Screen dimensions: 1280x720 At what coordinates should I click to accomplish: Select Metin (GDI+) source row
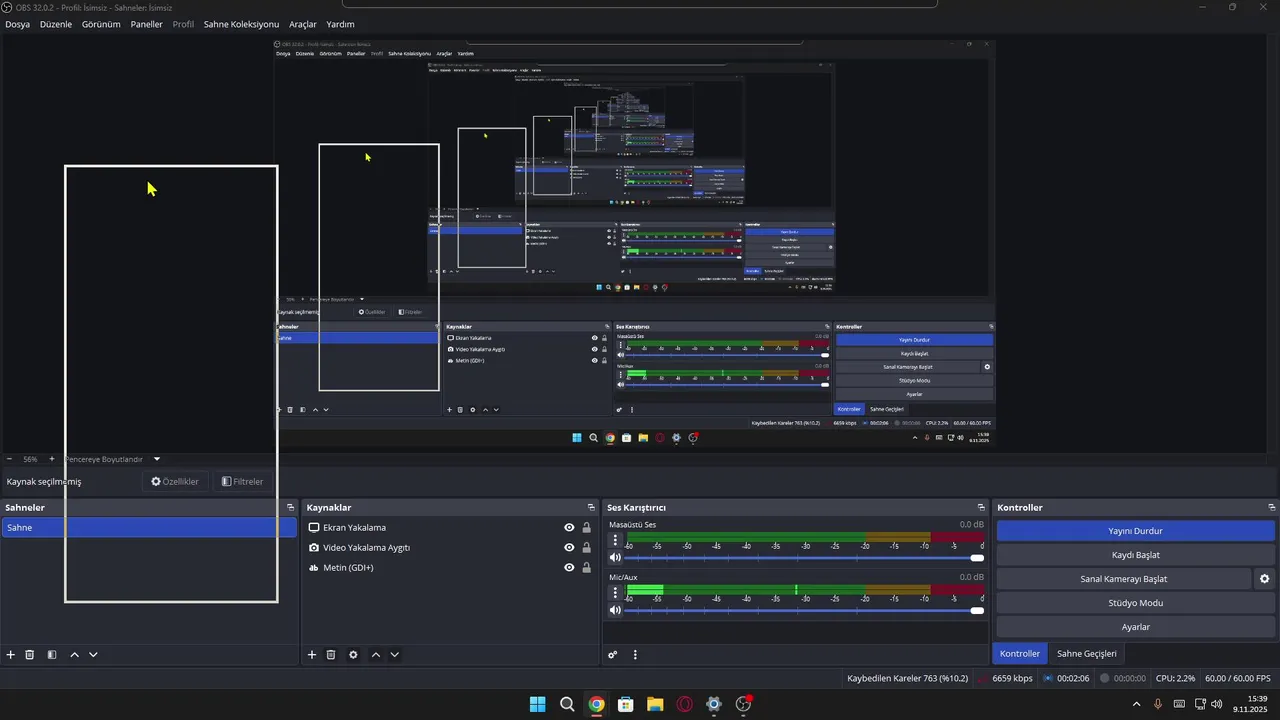click(x=450, y=568)
